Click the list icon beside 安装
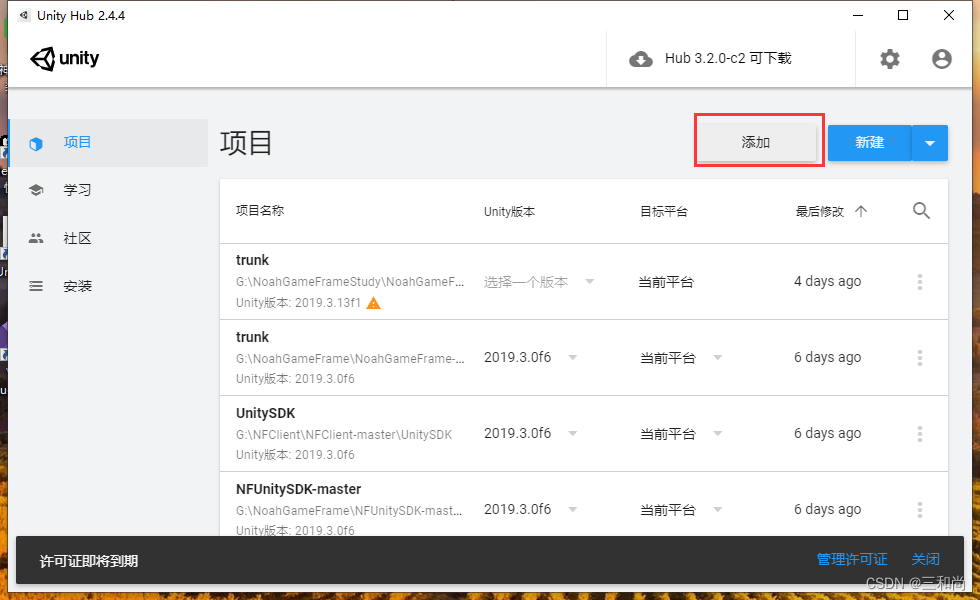 [36, 286]
